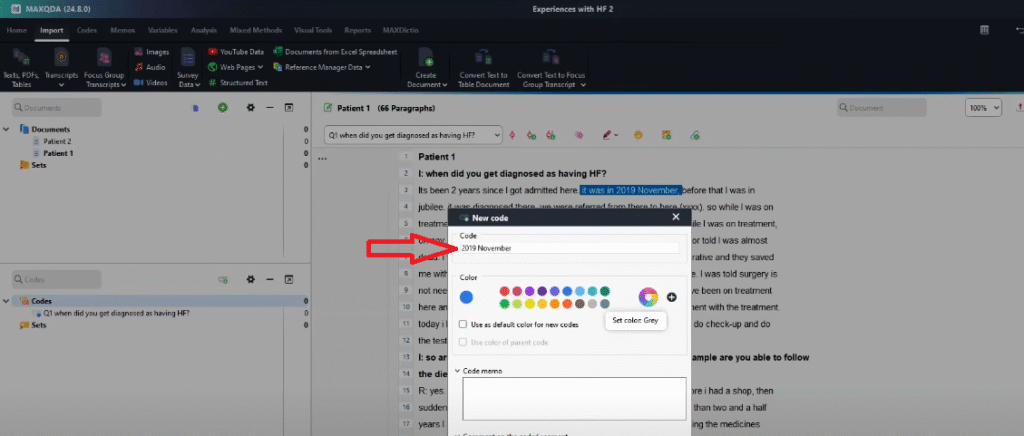Viewport: 1024px width, 436px height.
Task: Click the emoticode smiley icon
Action: click(638, 135)
